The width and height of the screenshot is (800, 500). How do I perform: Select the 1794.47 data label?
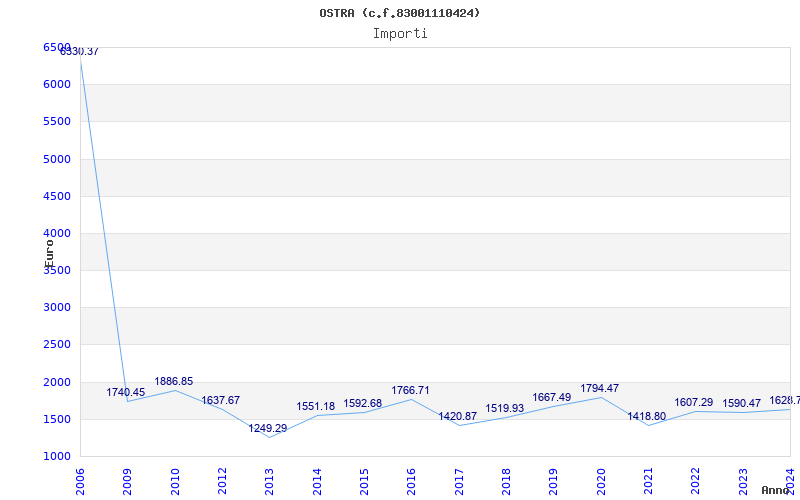(x=599, y=388)
